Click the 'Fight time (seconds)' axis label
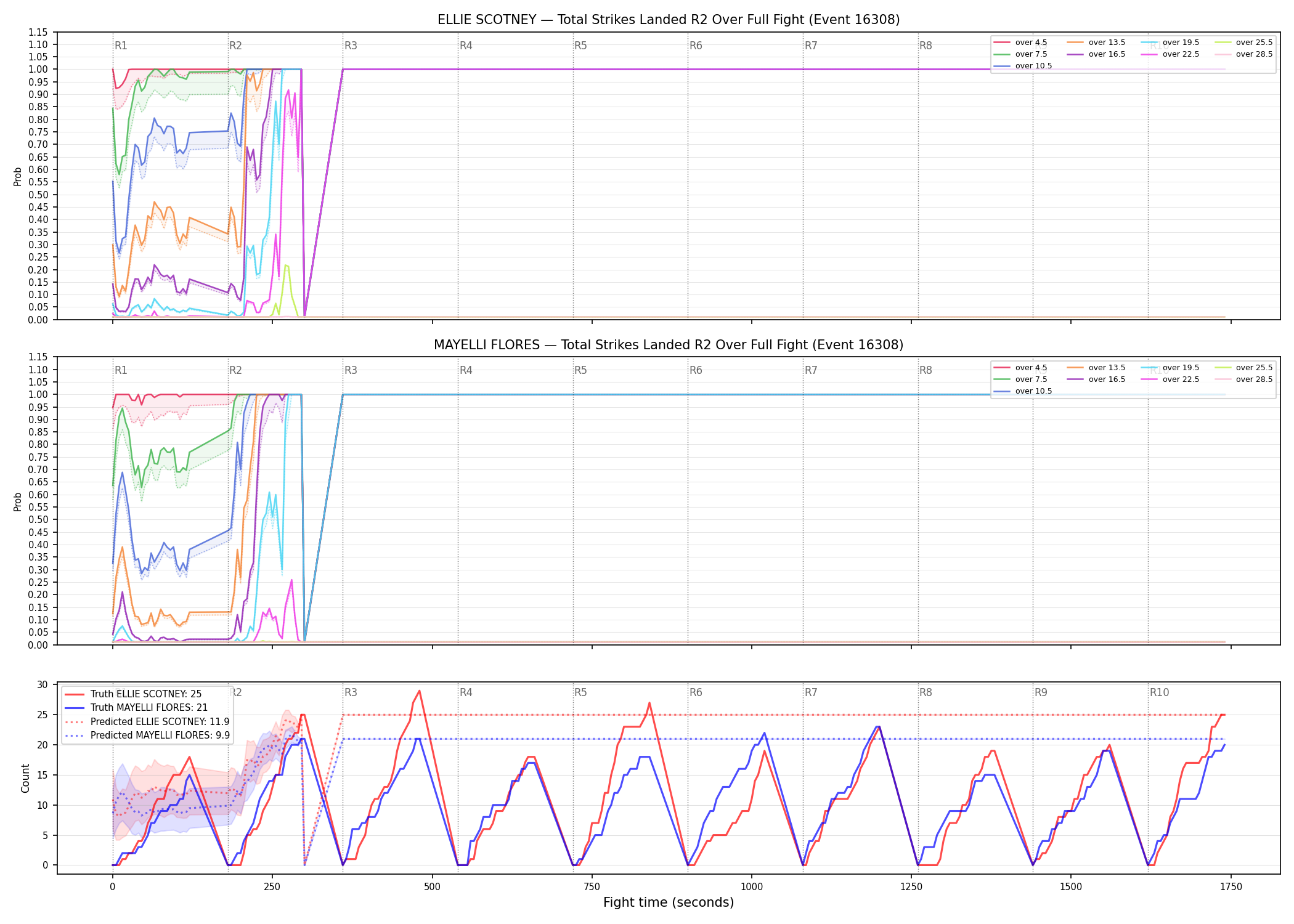Viewport: 1294px width, 924px height. click(669, 902)
